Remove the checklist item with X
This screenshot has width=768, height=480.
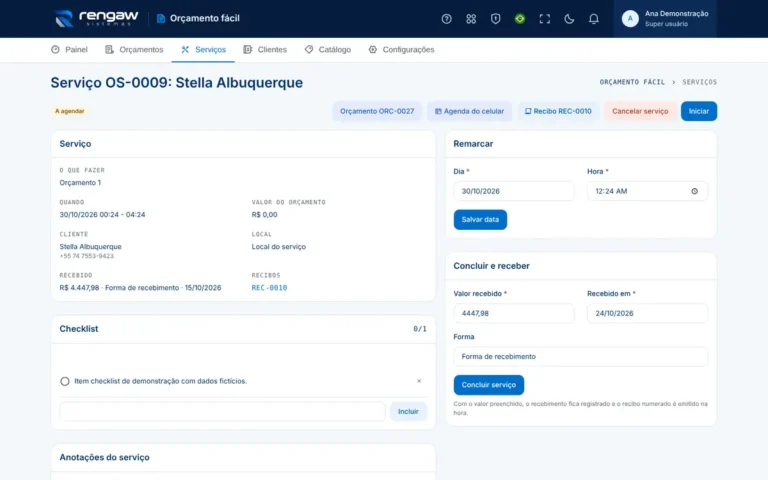click(x=419, y=381)
